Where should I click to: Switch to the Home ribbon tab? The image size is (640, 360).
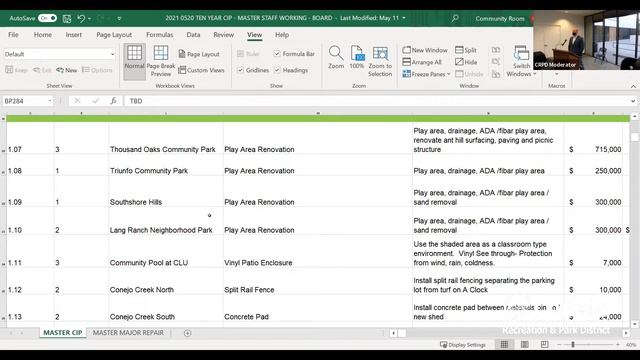(x=43, y=35)
